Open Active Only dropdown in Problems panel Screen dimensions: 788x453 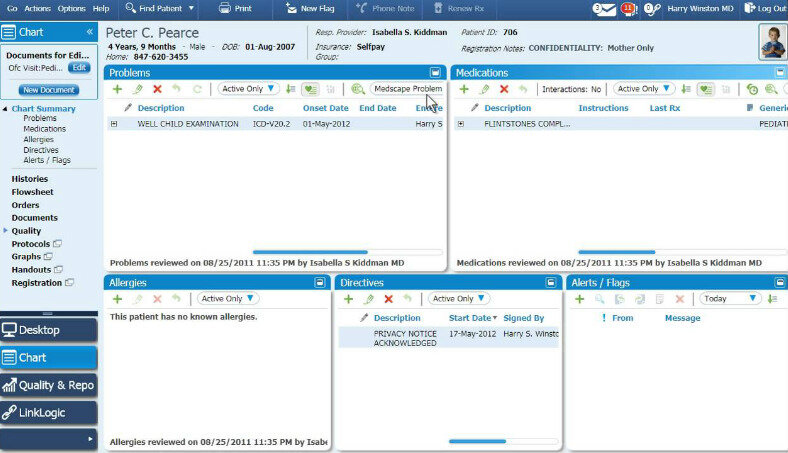(248, 90)
